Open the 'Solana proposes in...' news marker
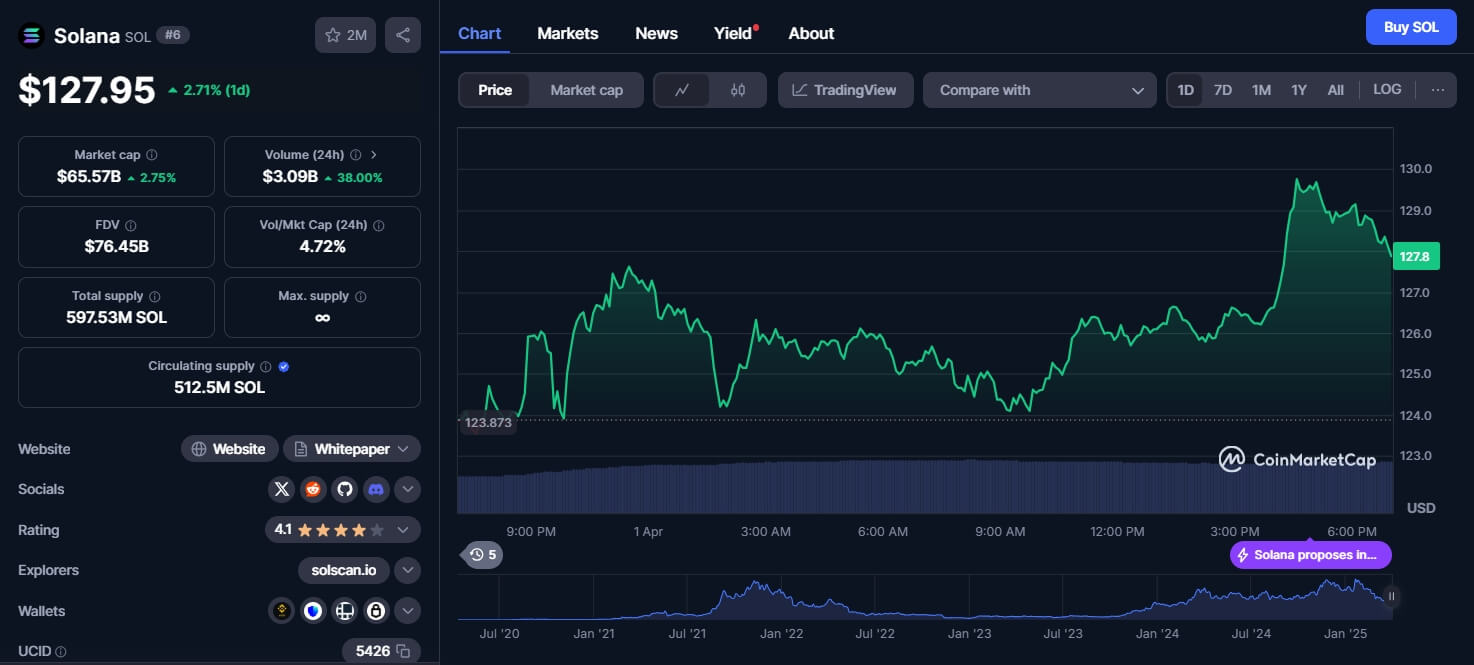This screenshot has width=1474, height=665. [1310, 555]
